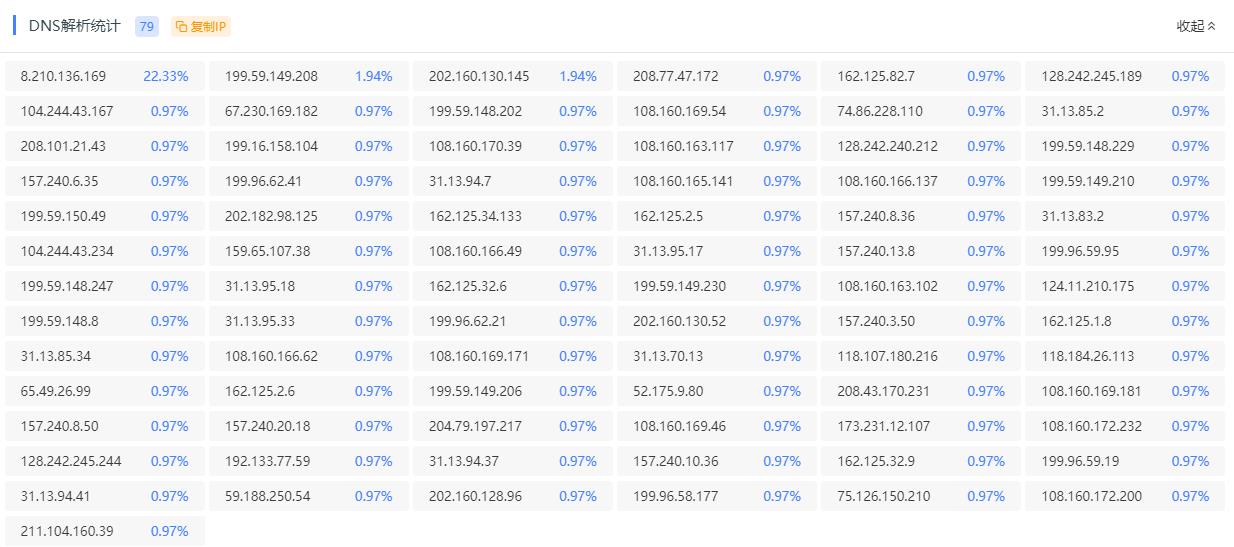Viewport: 1234px width, 547px height.
Task: Select IP 52.175.9.80
Action: pyautogui.click(x=668, y=391)
